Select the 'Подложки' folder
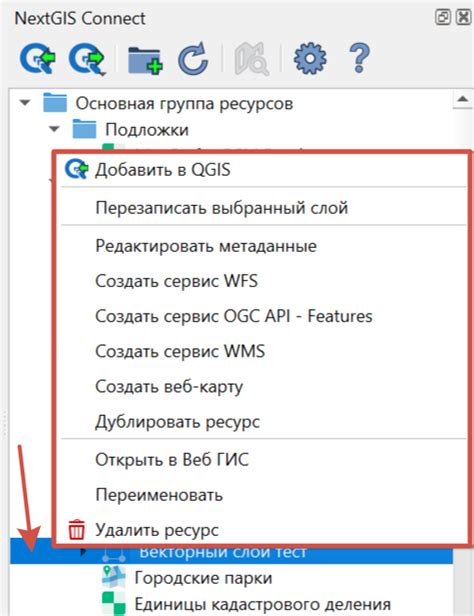This screenshot has width=474, height=616. coord(146,130)
